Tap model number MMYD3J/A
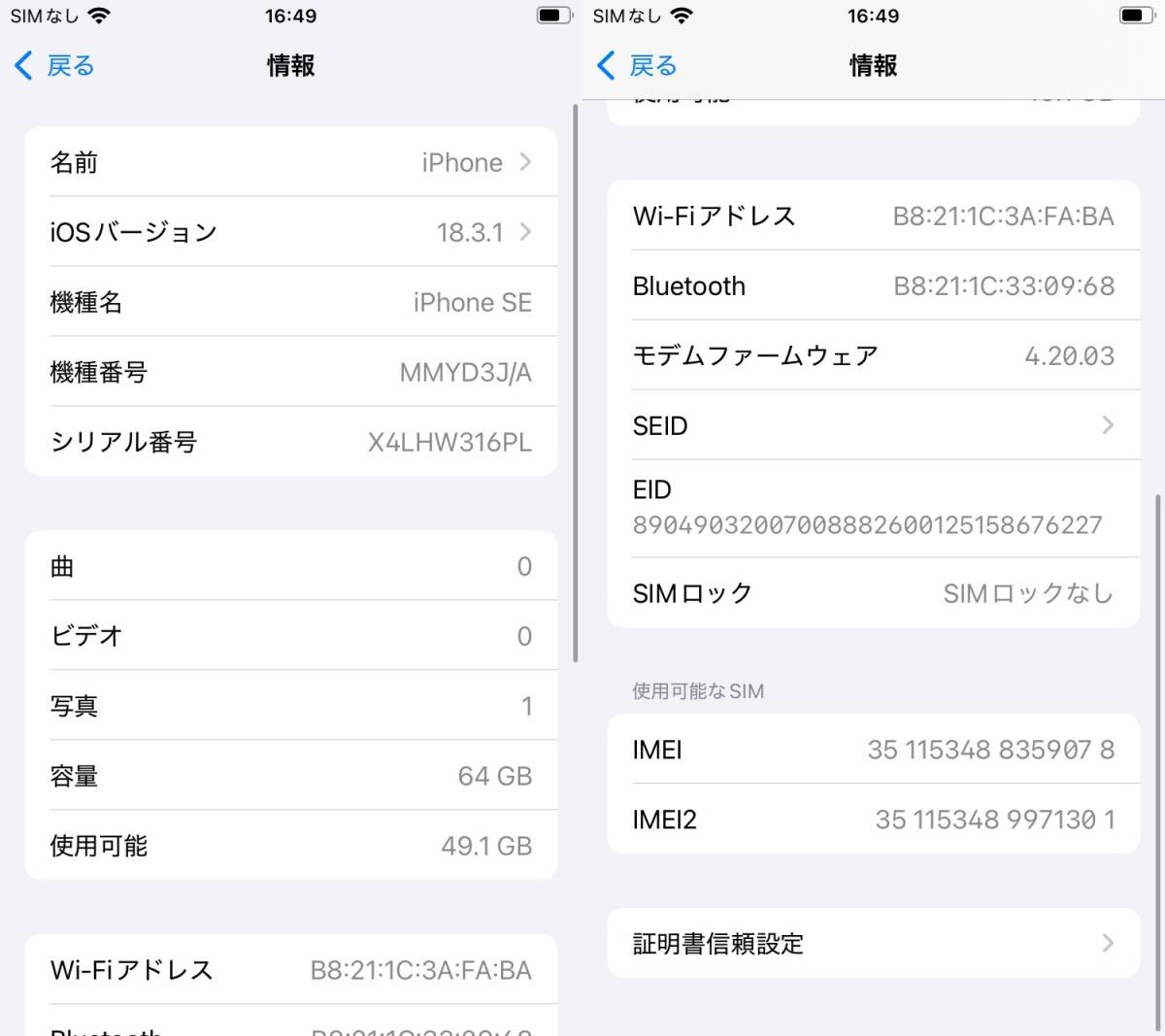Viewport: 1165px width, 1036px height. click(x=466, y=372)
